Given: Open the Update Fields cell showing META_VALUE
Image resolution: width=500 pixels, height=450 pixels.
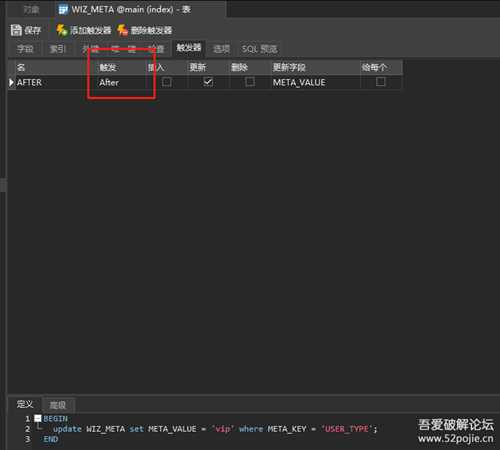Looking at the screenshot, I should (x=315, y=82).
